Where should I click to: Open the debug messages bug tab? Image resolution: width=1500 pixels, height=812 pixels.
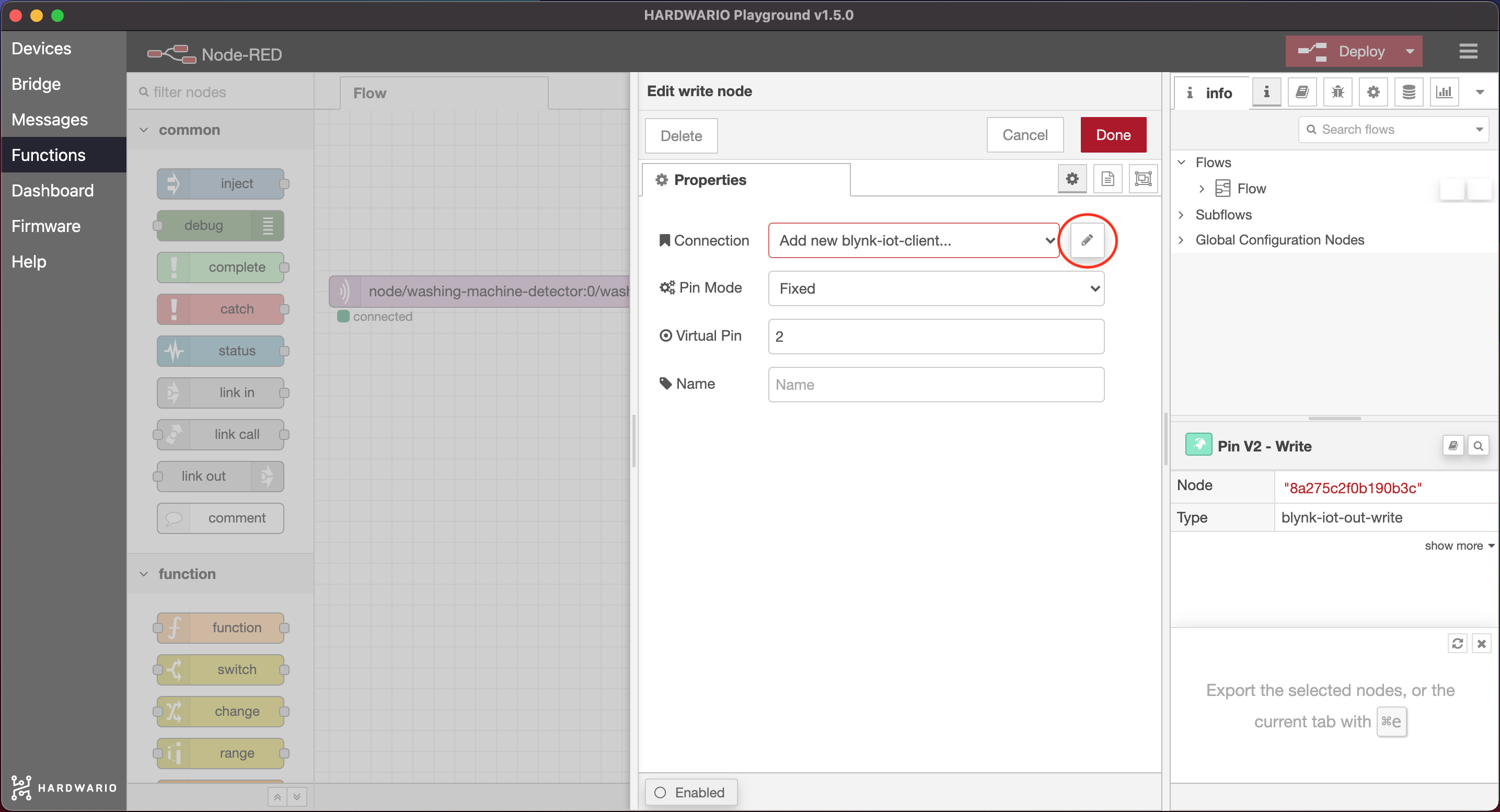click(x=1337, y=92)
